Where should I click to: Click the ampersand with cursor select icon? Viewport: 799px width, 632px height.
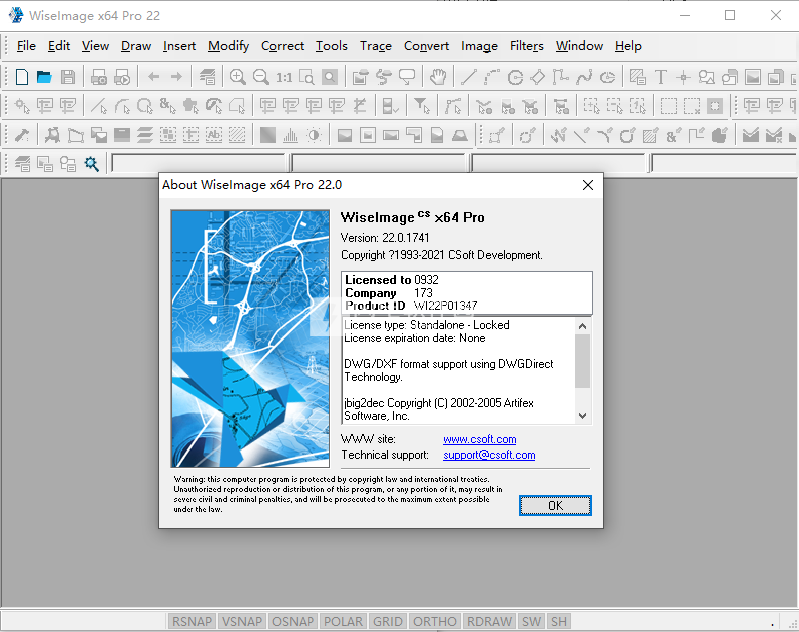click(x=167, y=106)
